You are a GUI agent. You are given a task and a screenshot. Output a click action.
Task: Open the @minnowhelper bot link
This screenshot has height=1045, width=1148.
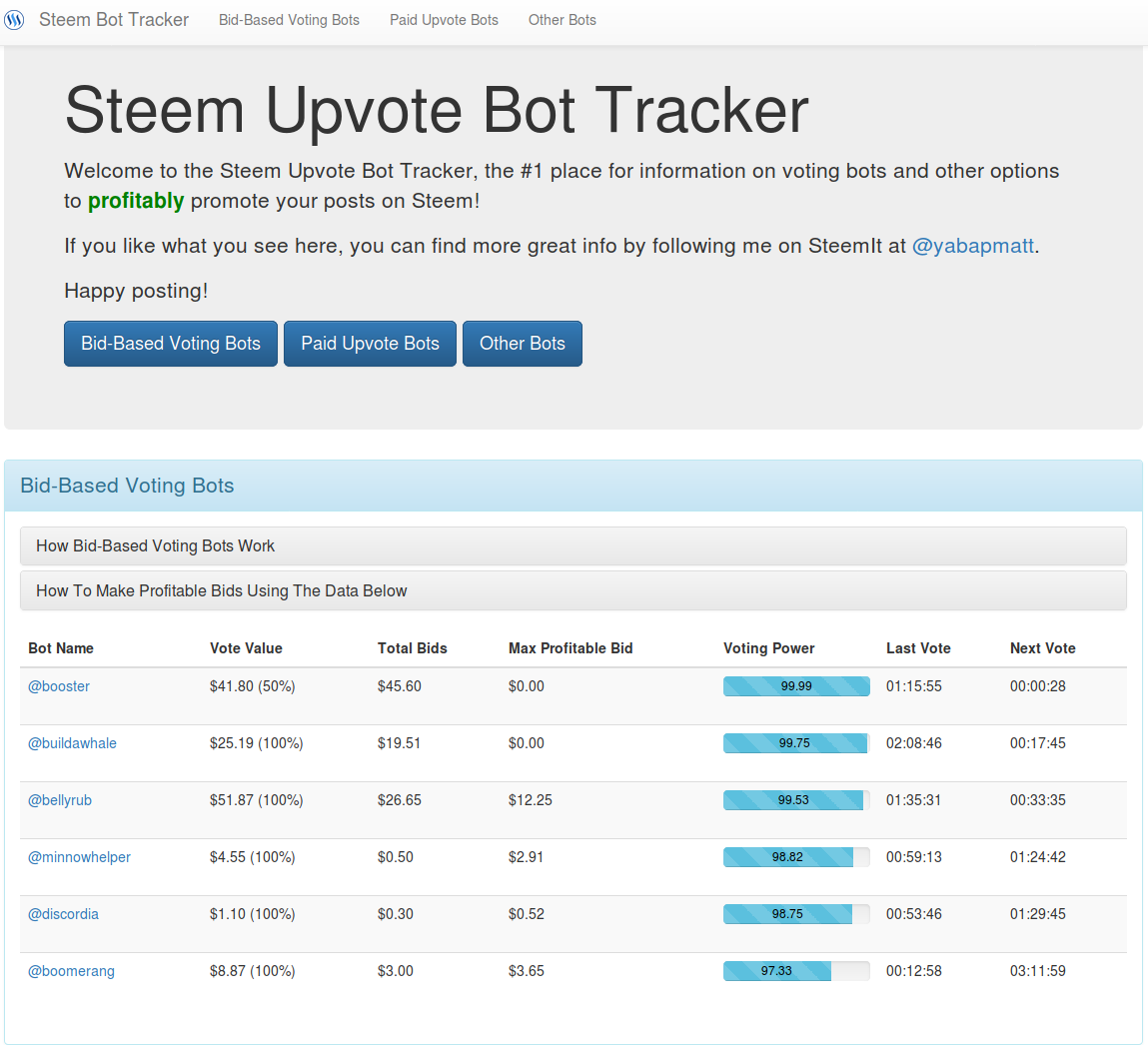pos(79,857)
